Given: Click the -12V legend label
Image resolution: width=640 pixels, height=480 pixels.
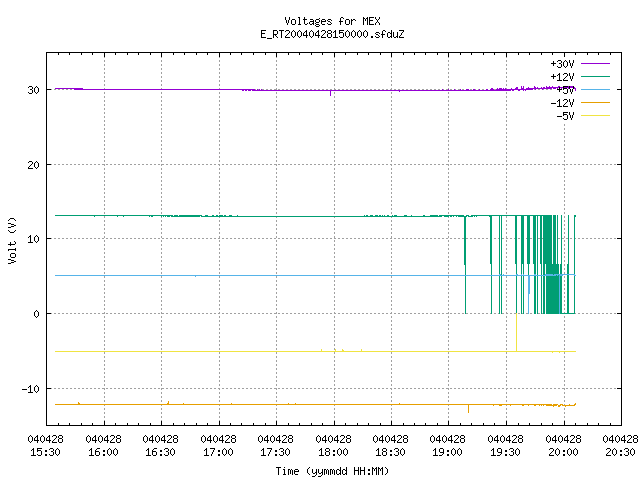Looking at the screenshot, I should click(562, 103).
